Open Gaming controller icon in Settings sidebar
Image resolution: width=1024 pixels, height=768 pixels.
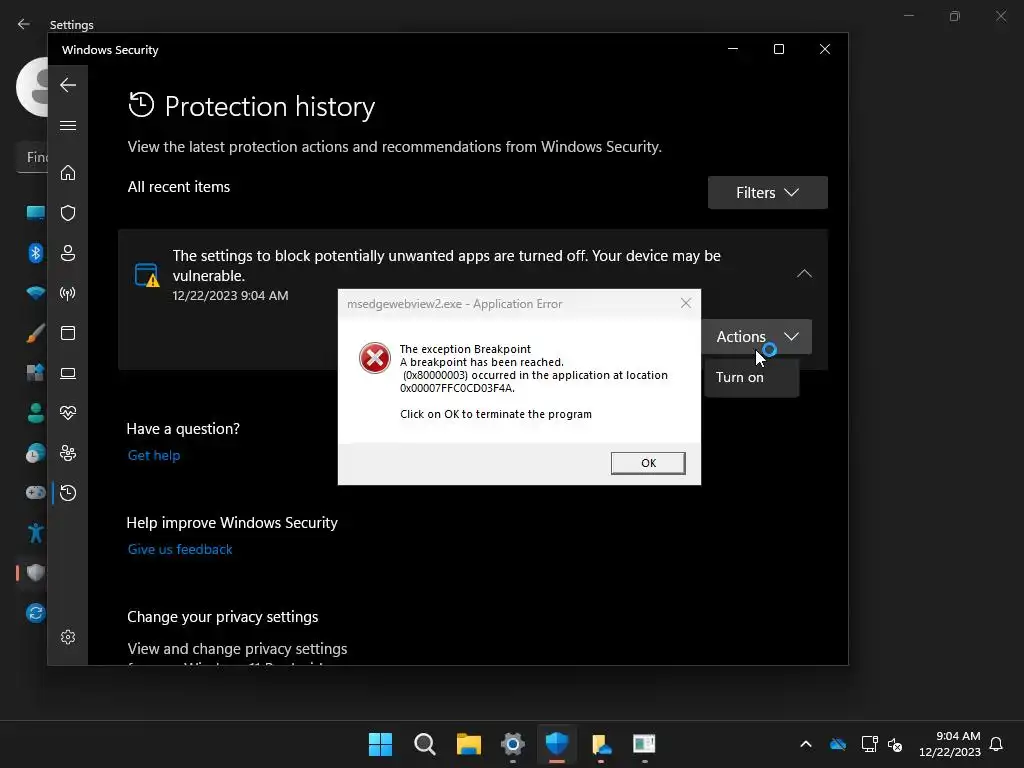pyautogui.click(x=36, y=492)
